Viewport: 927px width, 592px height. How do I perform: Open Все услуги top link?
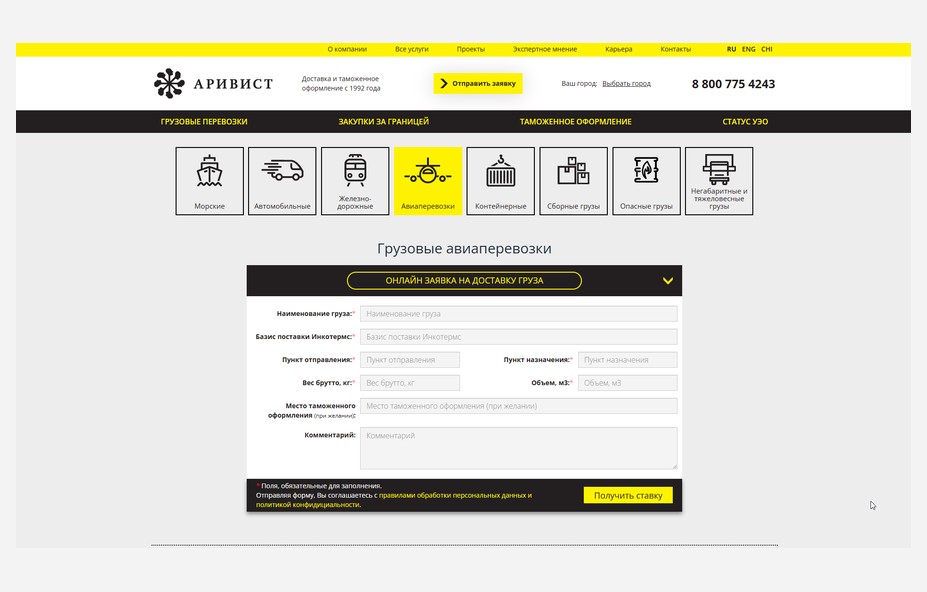coord(411,49)
